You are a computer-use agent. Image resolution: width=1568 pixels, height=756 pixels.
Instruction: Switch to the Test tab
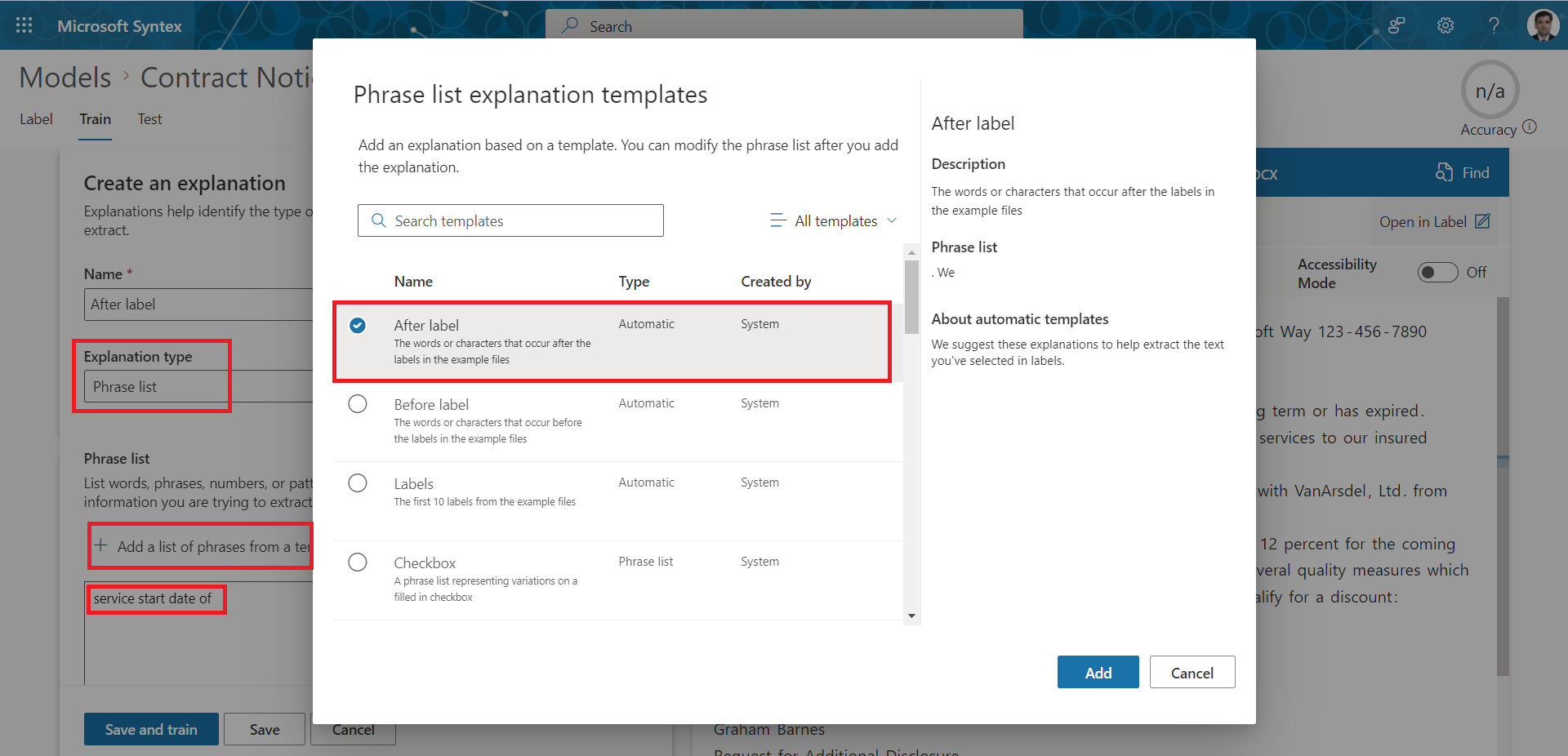[149, 119]
